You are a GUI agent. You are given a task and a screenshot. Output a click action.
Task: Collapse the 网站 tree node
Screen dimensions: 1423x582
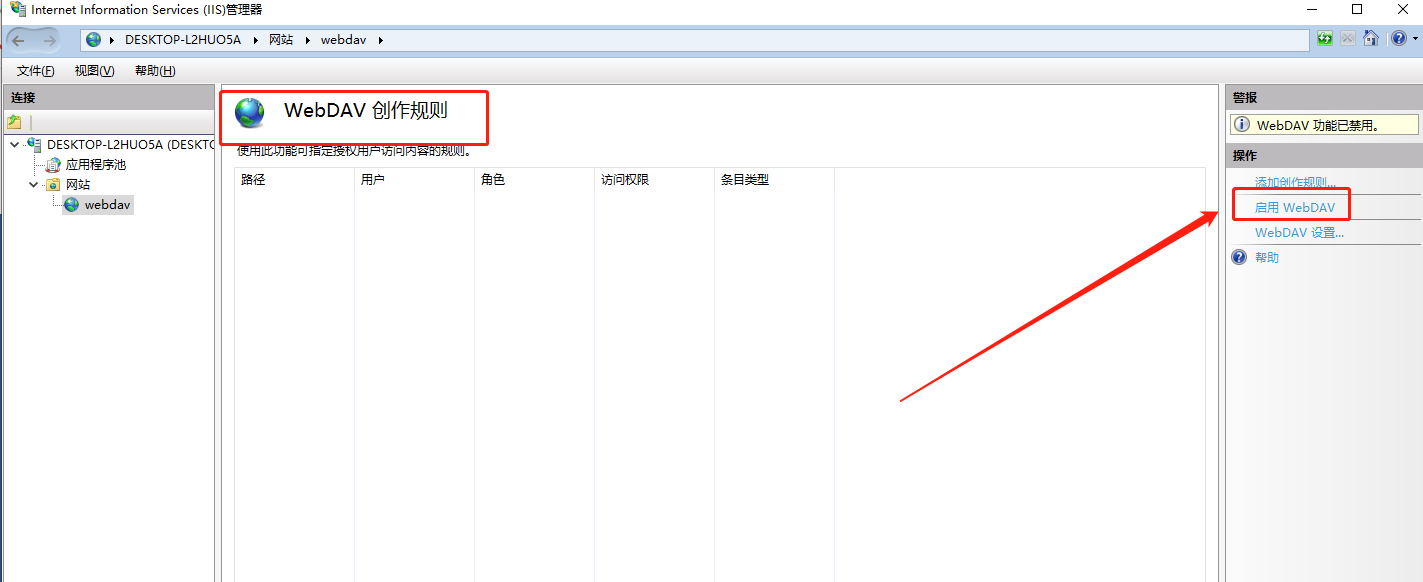pos(33,184)
